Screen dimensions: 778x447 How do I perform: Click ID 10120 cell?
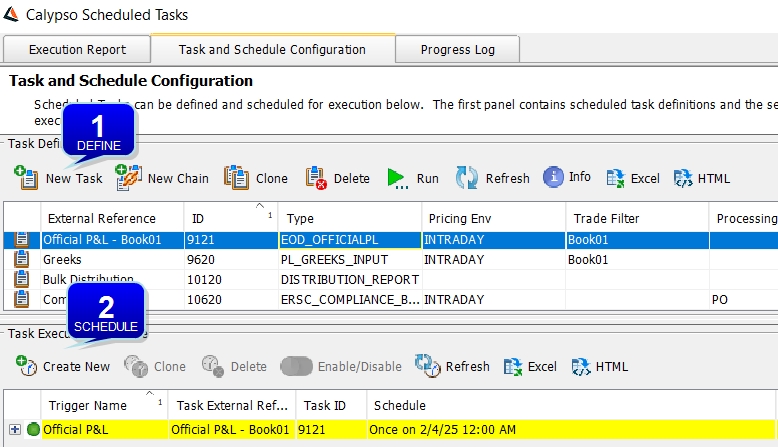pyautogui.click(x=231, y=279)
